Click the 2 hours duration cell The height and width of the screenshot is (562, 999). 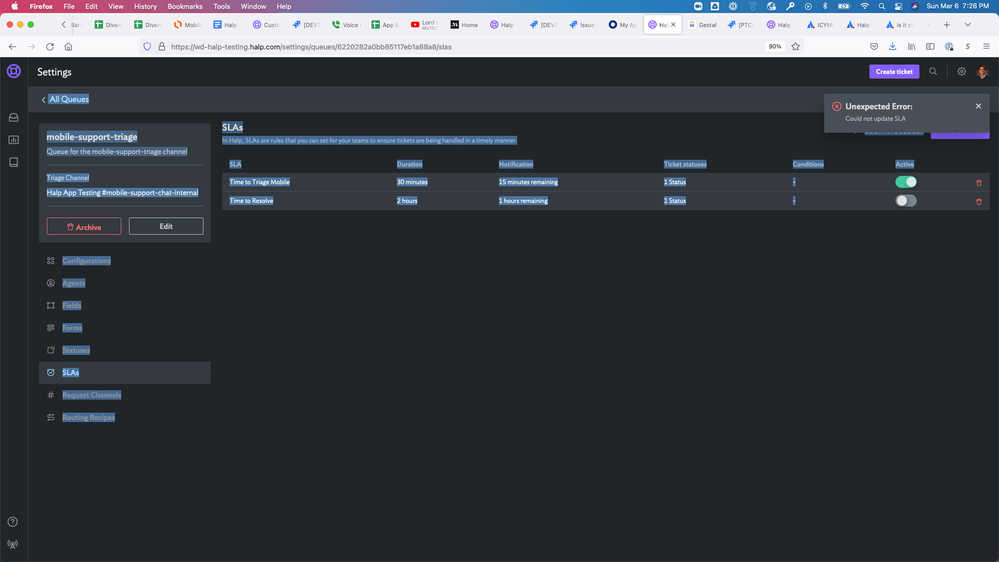tap(407, 201)
